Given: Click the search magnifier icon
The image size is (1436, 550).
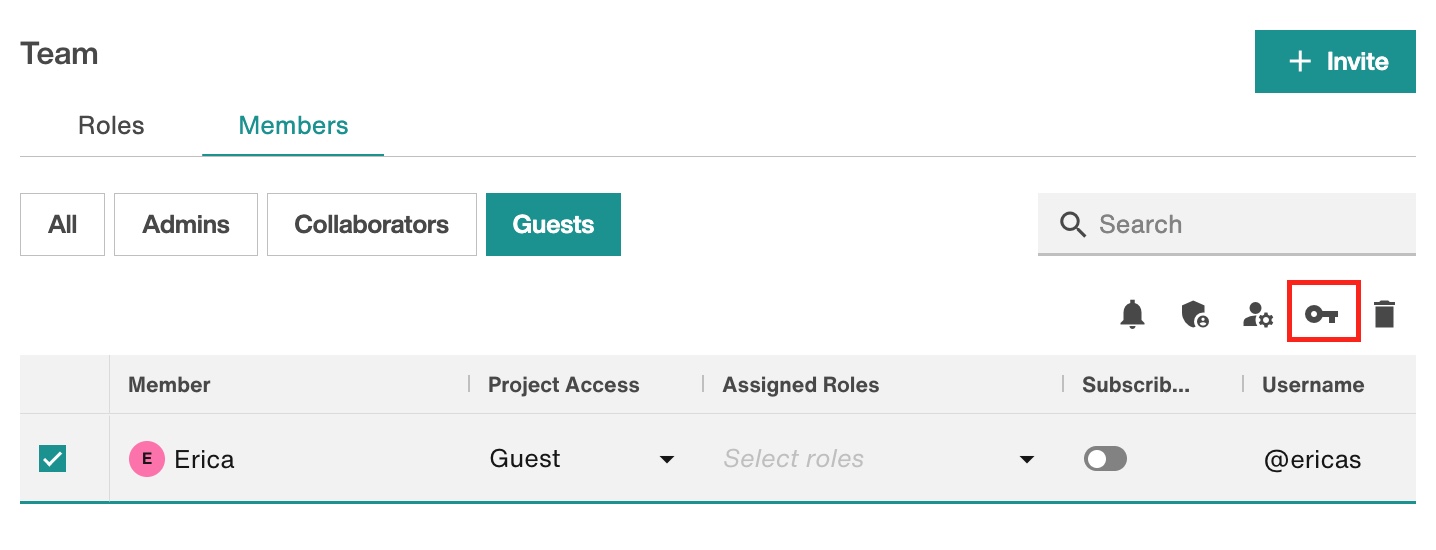Looking at the screenshot, I should coord(1072,224).
